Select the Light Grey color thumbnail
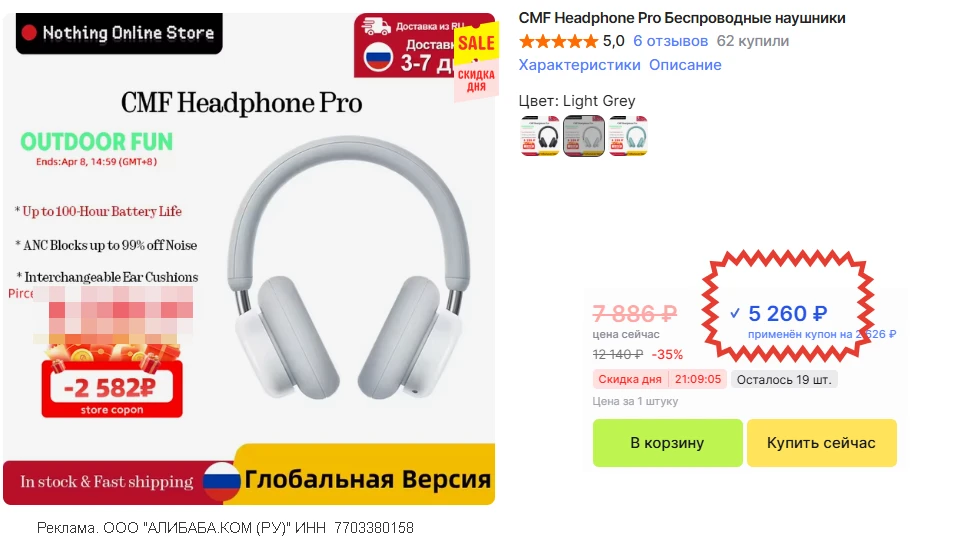Viewport: 956px width, 543px height. 583,136
